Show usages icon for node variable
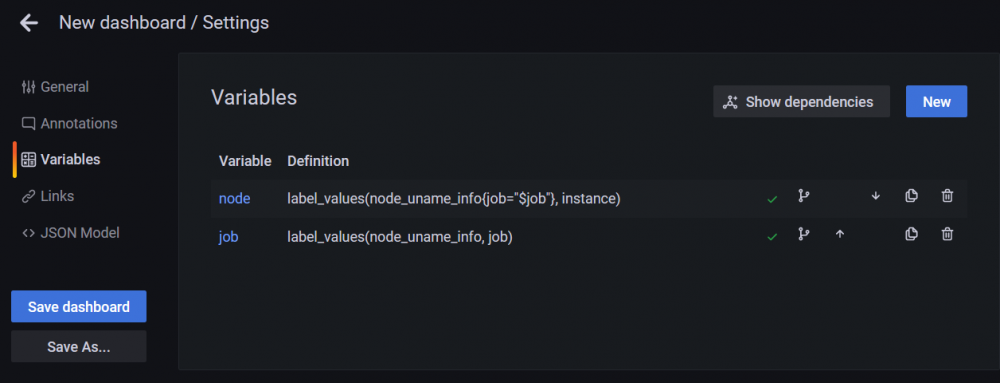 (803, 196)
